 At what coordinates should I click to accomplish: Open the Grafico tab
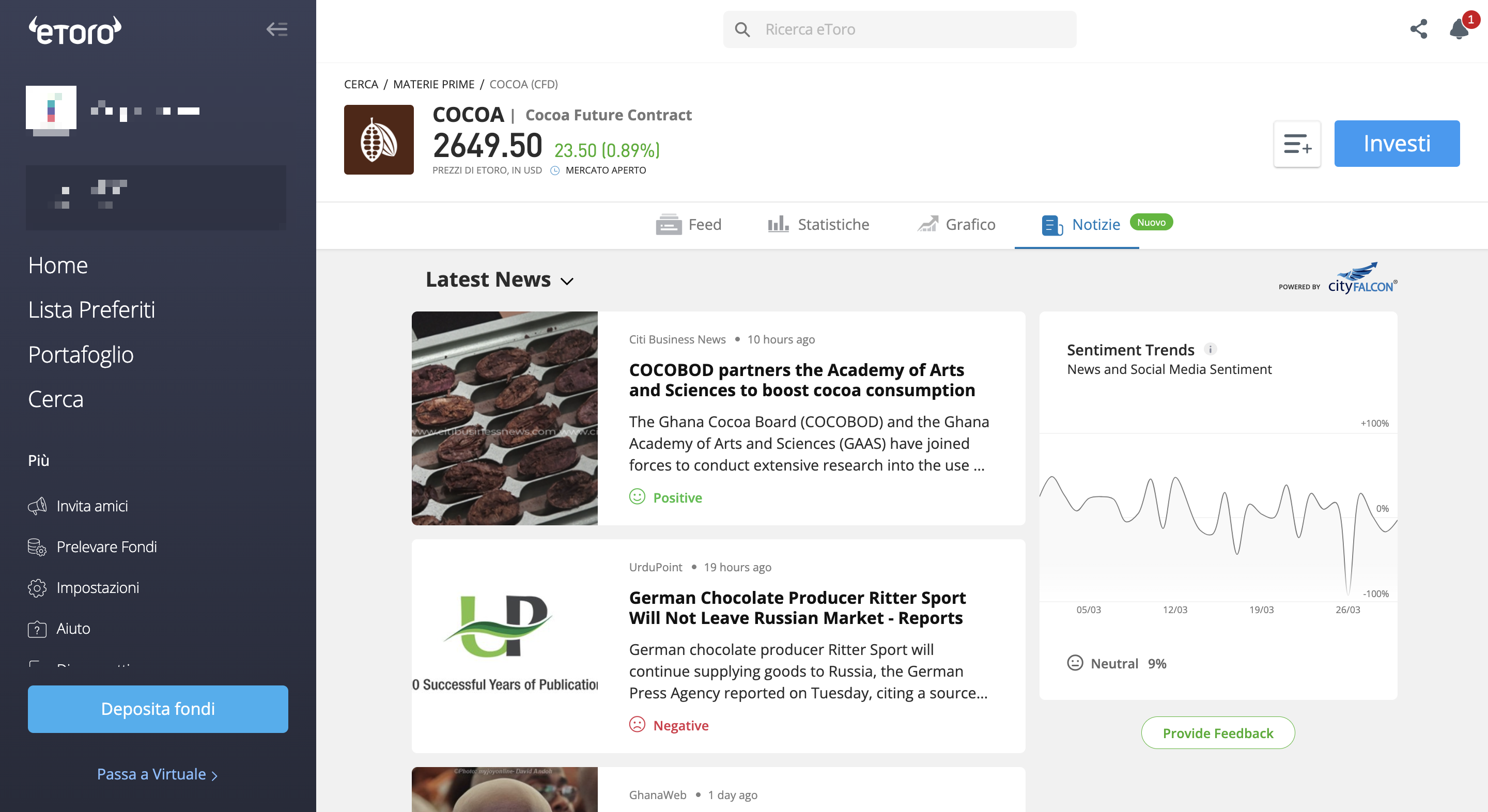(x=956, y=224)
